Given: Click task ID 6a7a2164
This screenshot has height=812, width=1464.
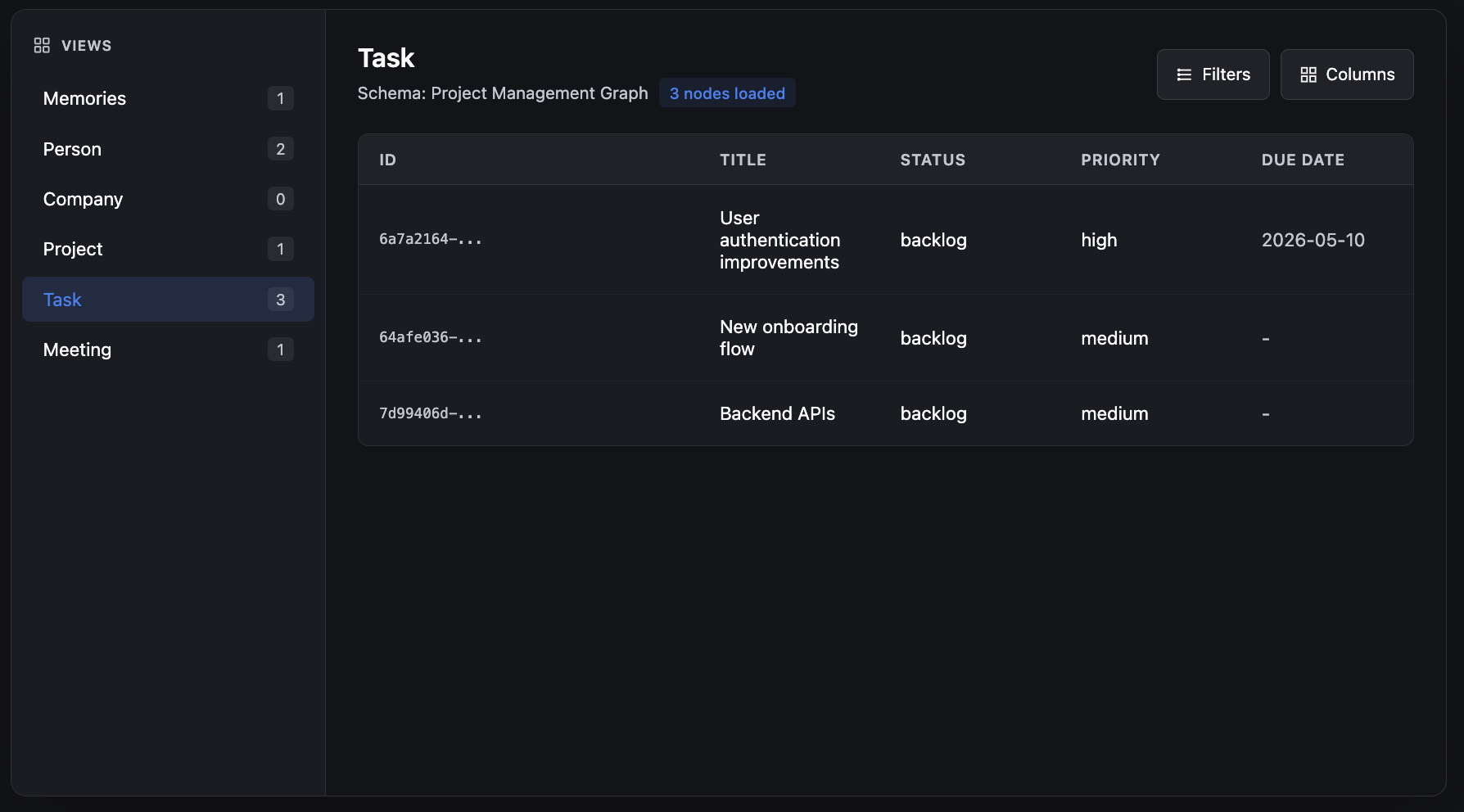Looking at the screenshot, I should (x=430, y=239).
